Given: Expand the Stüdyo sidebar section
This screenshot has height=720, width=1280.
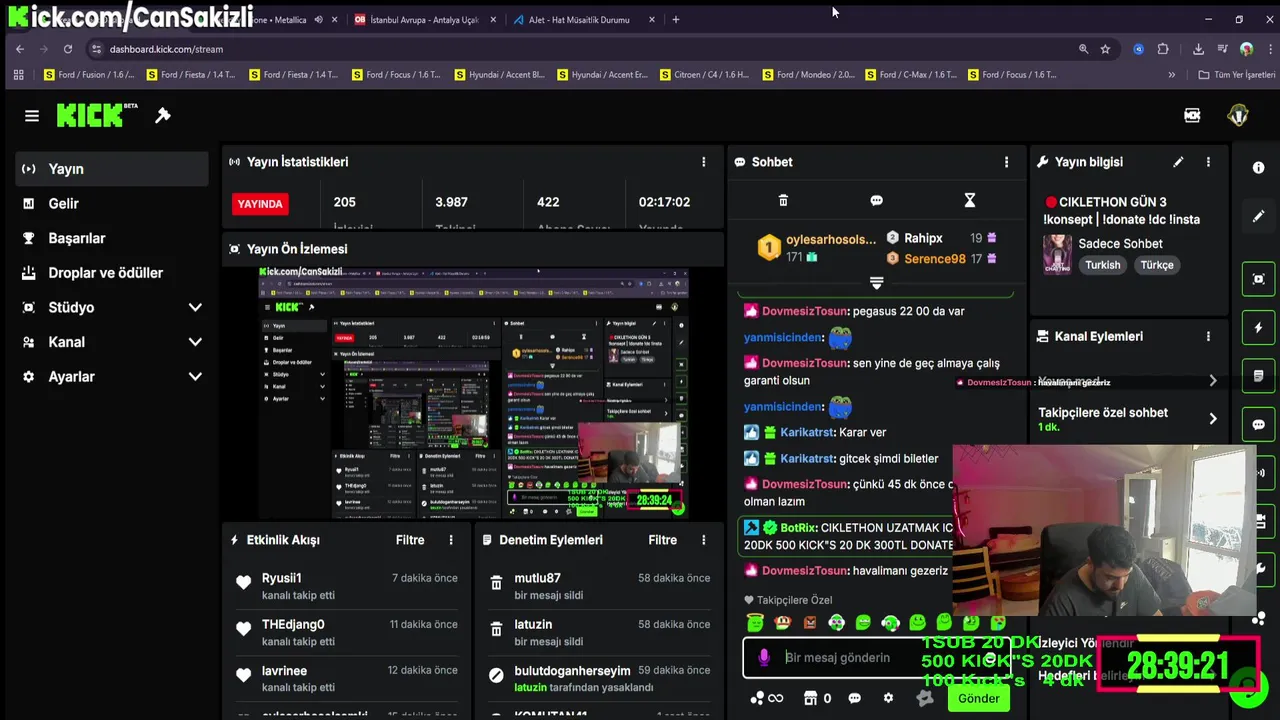Looking at the screenshot, I should (x=195, y=307).
